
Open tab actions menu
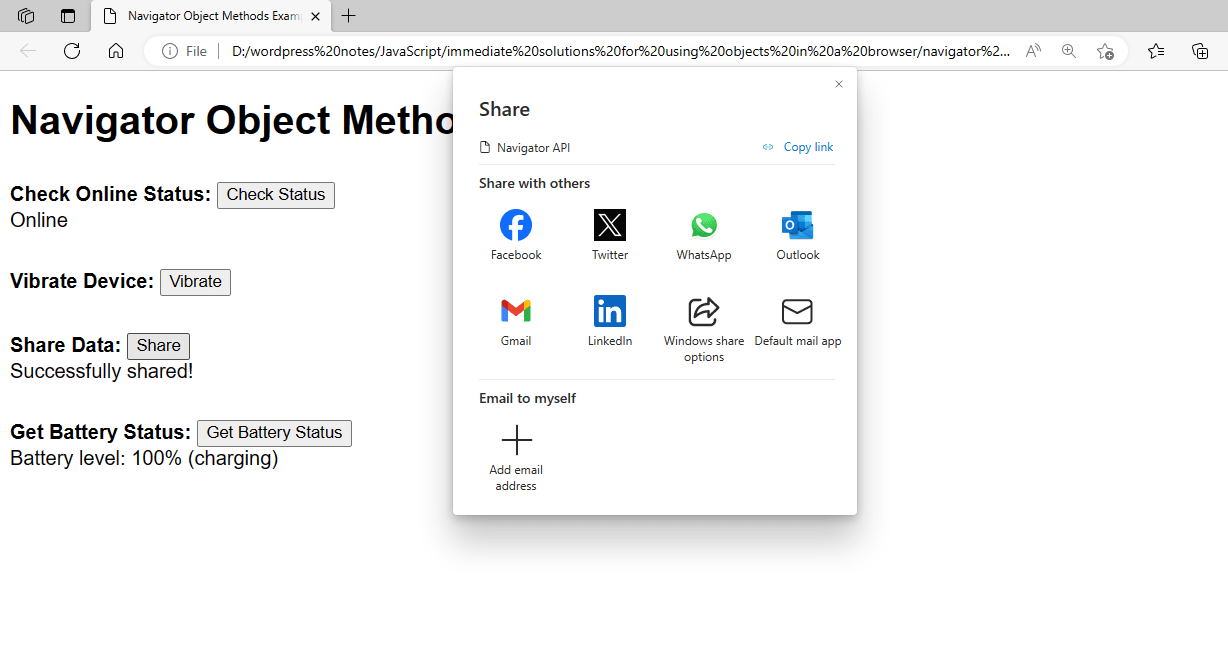pos(68,16)
